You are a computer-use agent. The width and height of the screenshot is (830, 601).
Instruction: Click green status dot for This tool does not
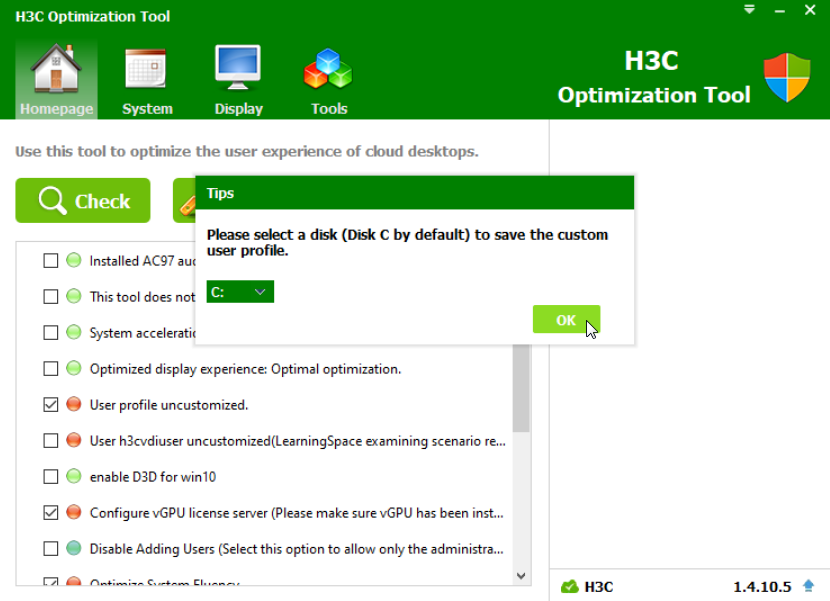coord(74,296)
